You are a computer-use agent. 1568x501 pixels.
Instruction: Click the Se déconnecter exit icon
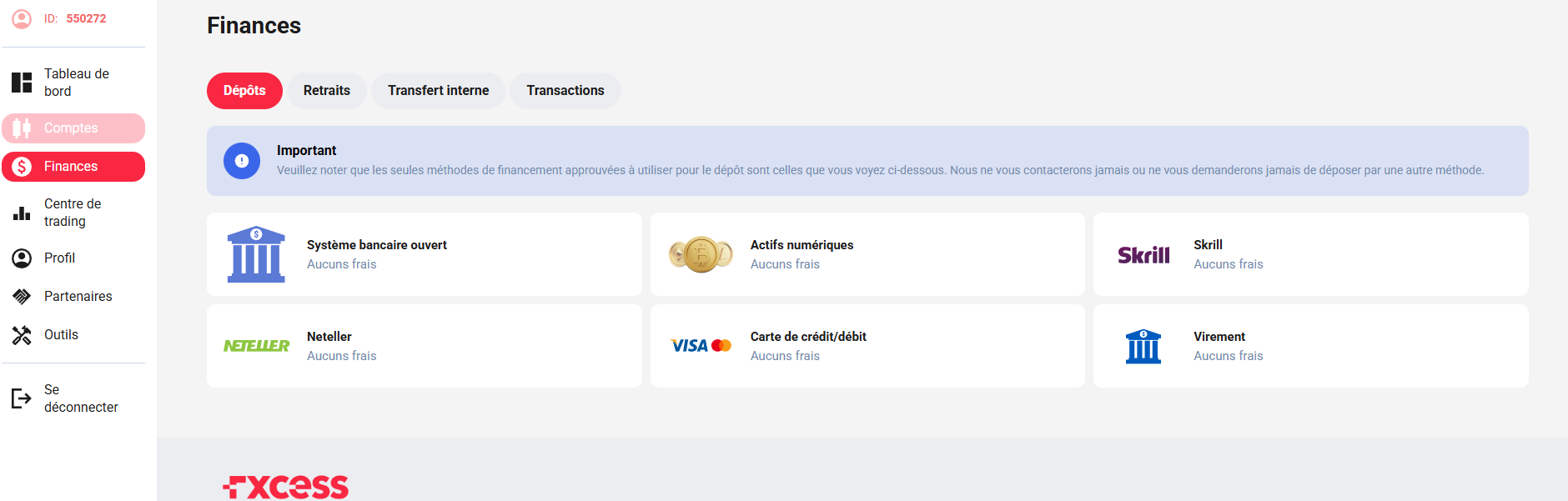pos(22,398)
